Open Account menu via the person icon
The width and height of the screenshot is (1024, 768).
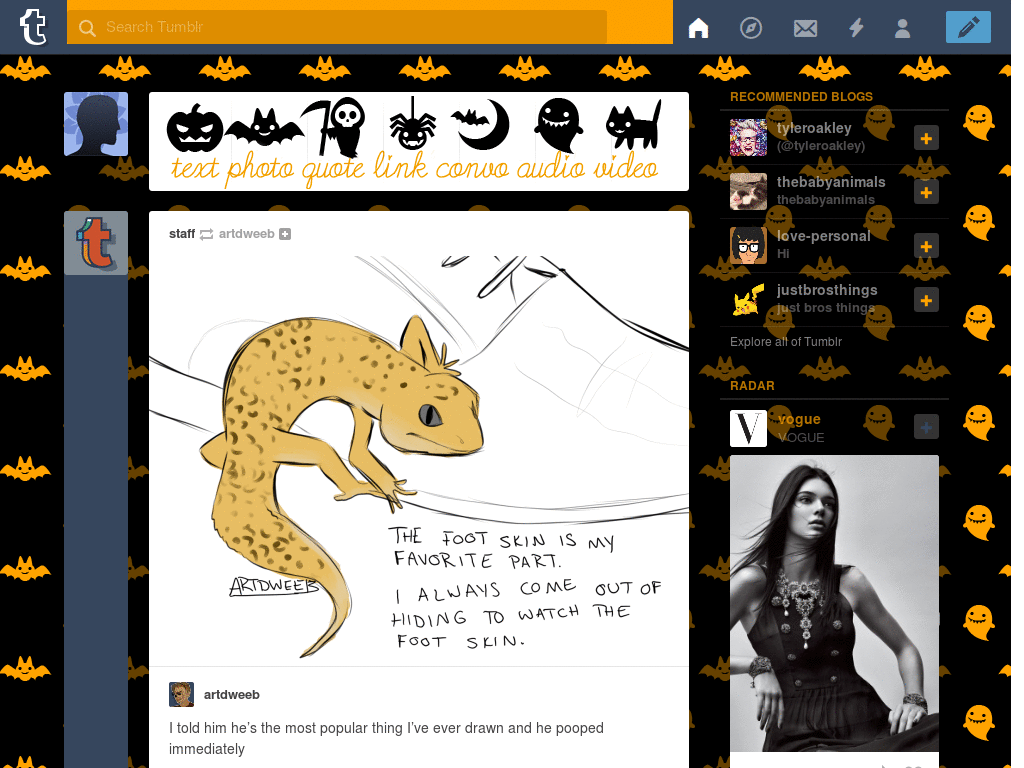click(x=903, y=28)
